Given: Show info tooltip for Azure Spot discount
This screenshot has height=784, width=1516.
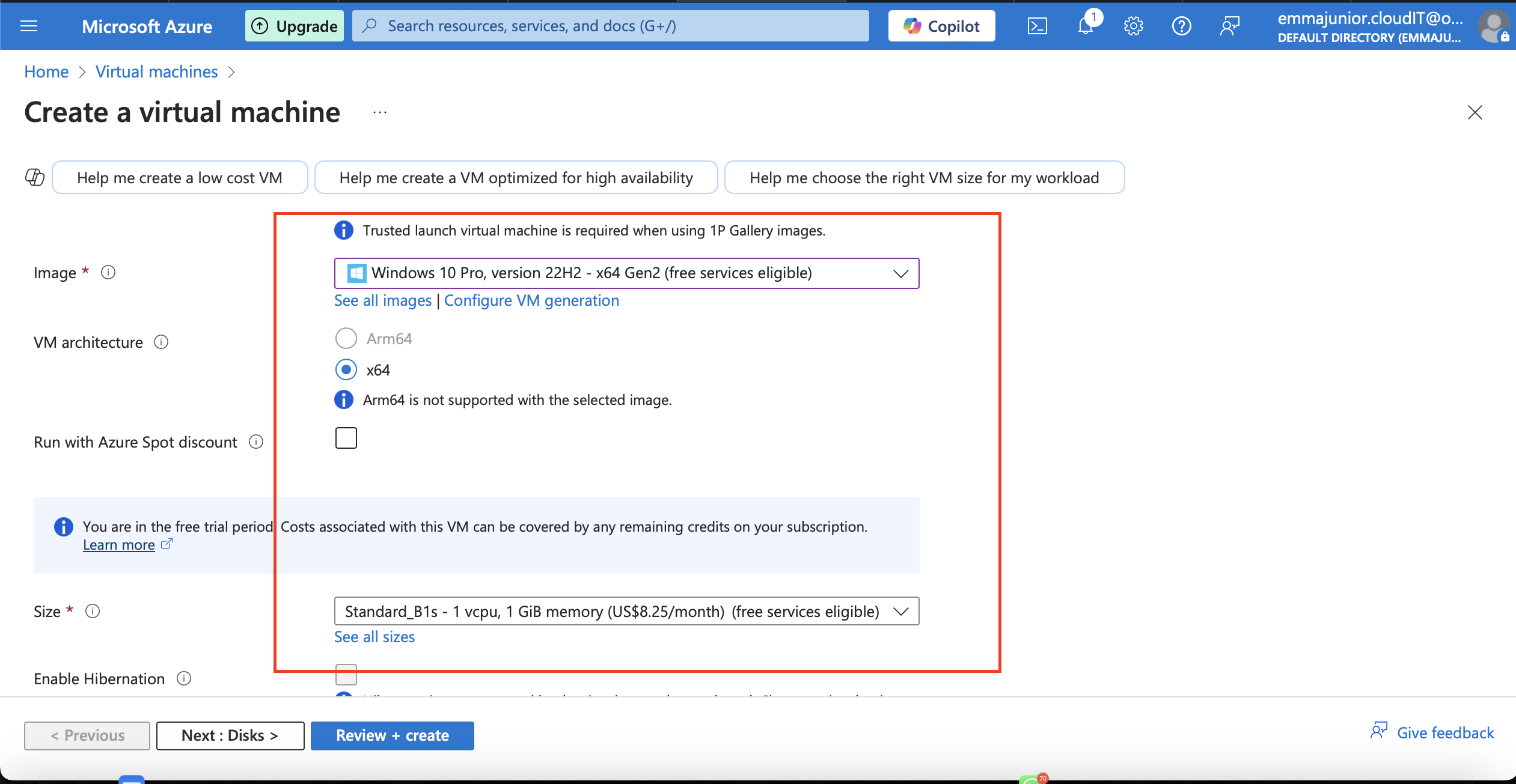Looking at the screenshot, I should [256, 442].
